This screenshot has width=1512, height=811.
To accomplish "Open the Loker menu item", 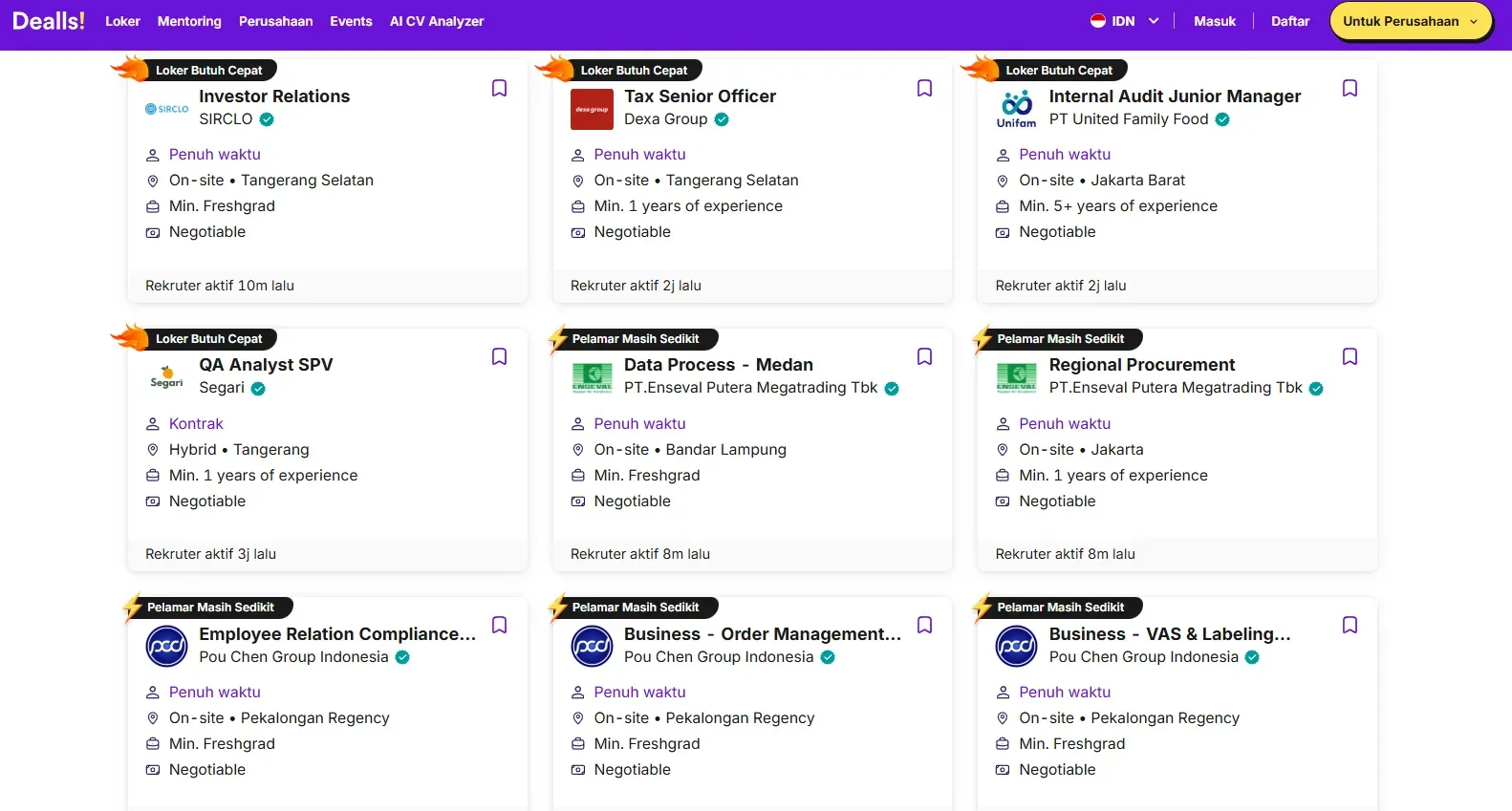I will [122, 21].
